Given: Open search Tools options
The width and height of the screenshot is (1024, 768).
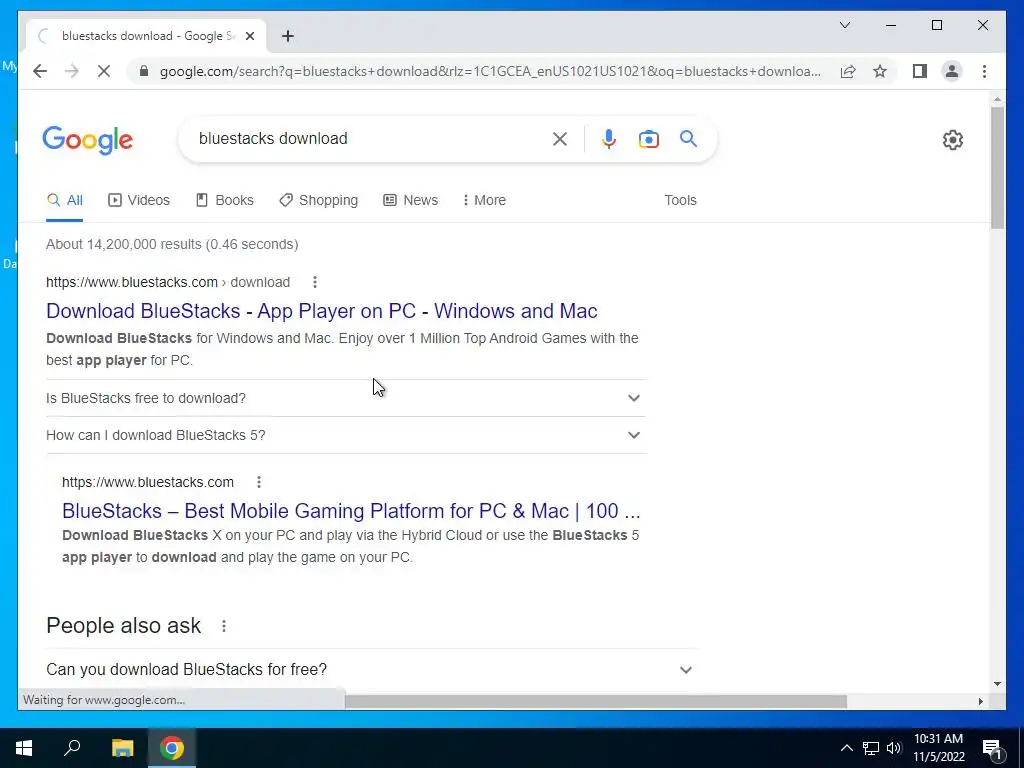Looking at the screenshot, I should [680, 200].
